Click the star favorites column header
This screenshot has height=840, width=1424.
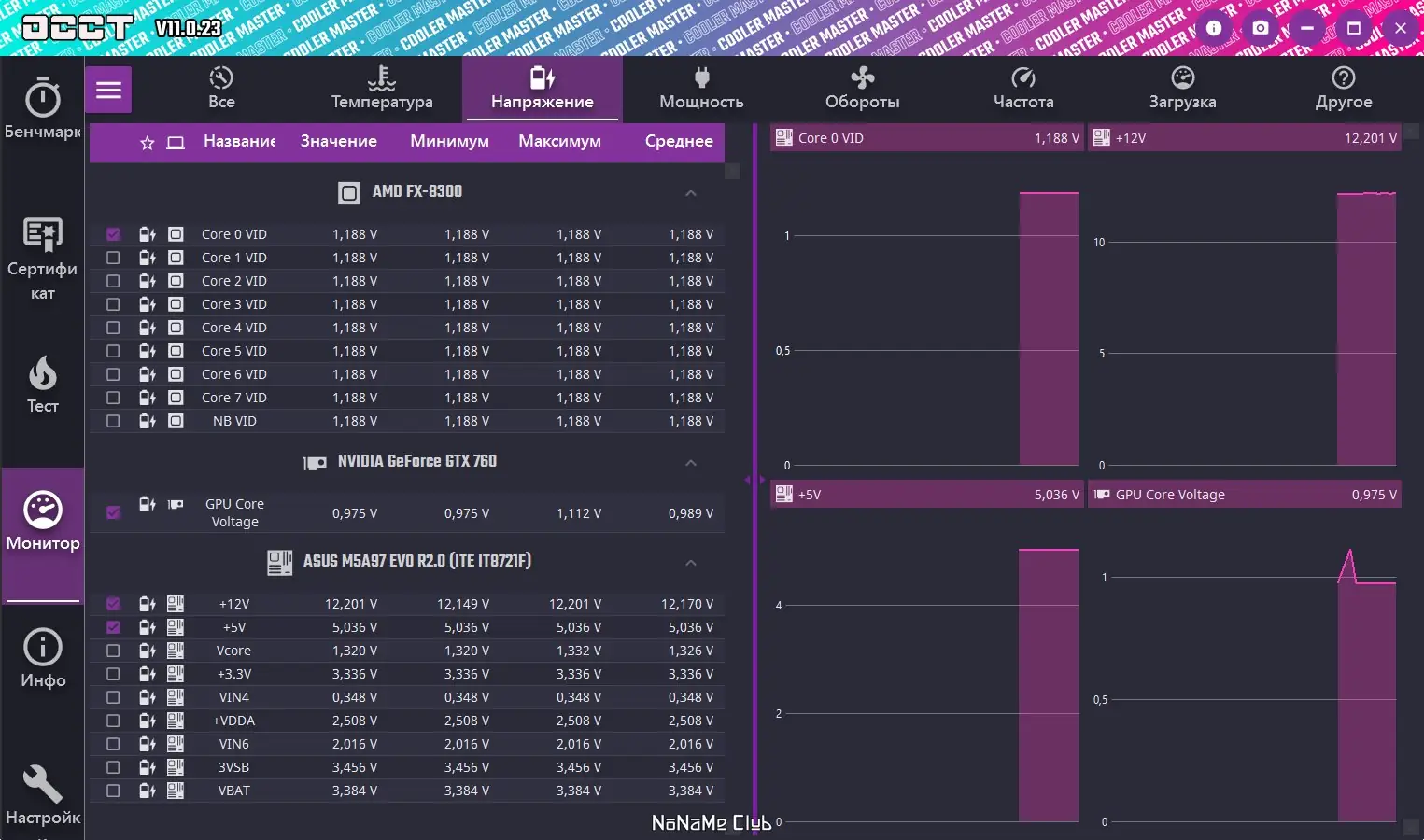147,143
